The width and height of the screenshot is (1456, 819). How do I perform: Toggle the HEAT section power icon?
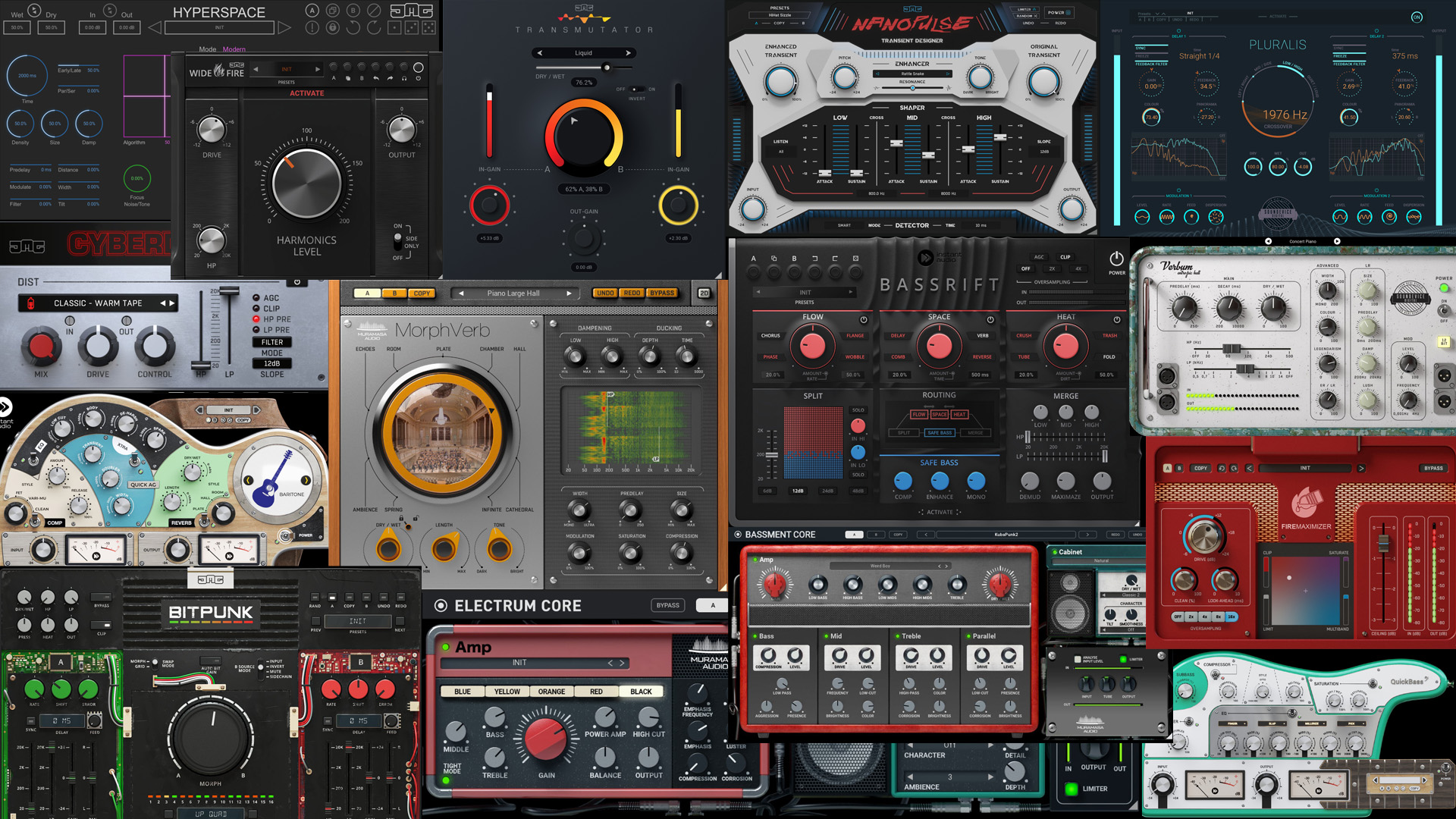click(x=1116, y=319)
